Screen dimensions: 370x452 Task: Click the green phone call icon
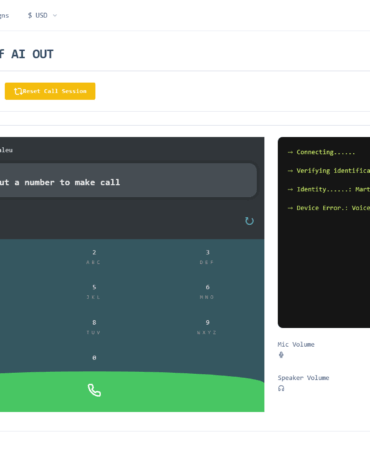94,390
